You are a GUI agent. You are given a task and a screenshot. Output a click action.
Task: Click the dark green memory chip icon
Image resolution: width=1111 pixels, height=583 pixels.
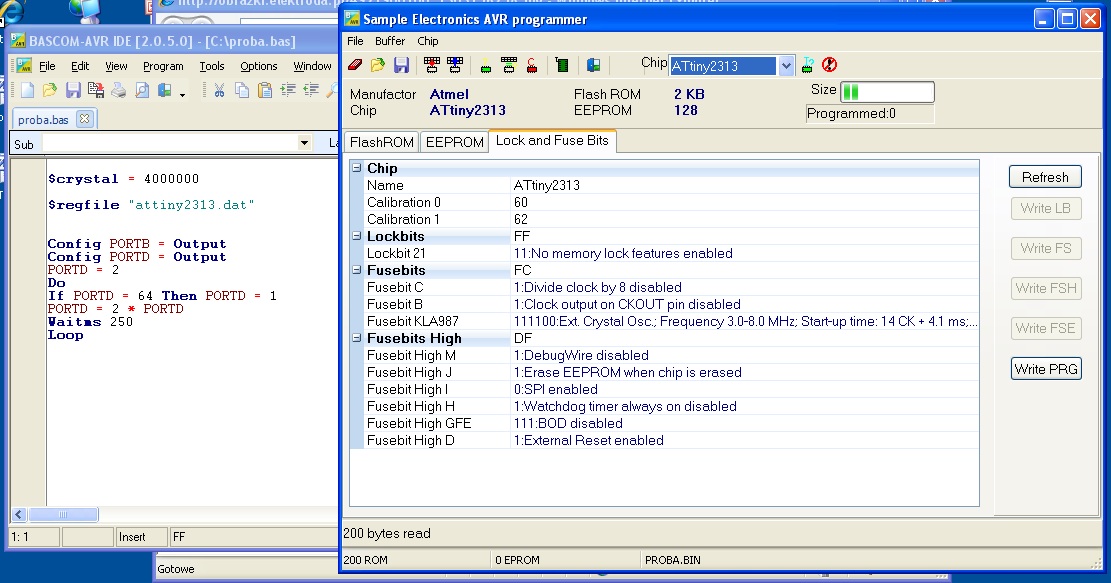pos(562,66)
